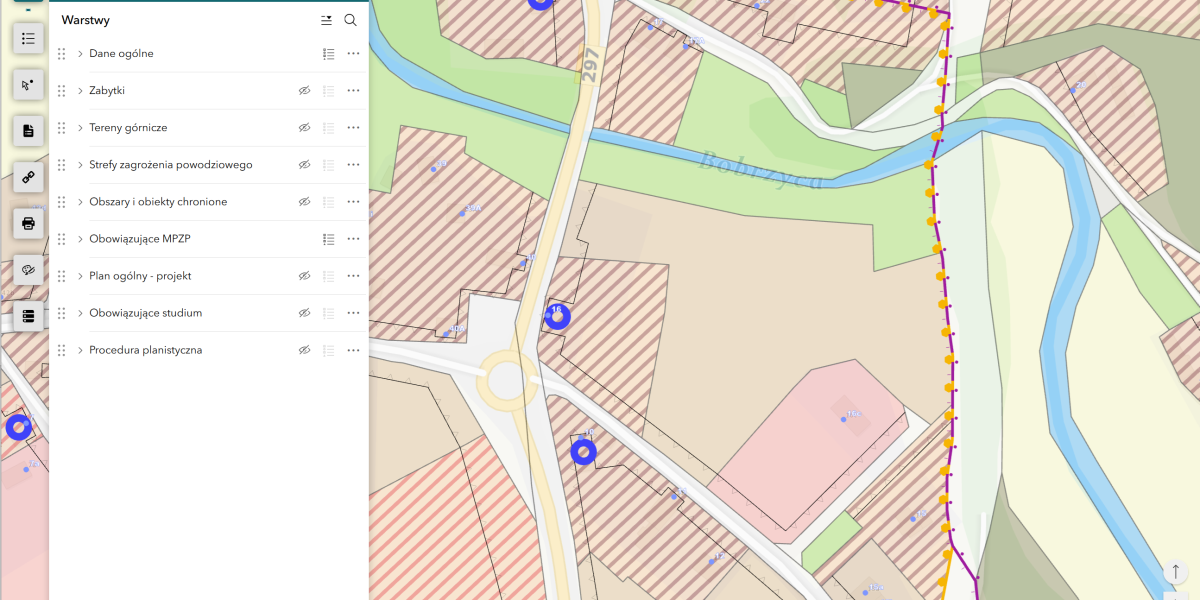Image resolution: width=1200 pixels, height=600 pixels.
Task: Open the layer list filter options icon
Action: click(326, 20)
